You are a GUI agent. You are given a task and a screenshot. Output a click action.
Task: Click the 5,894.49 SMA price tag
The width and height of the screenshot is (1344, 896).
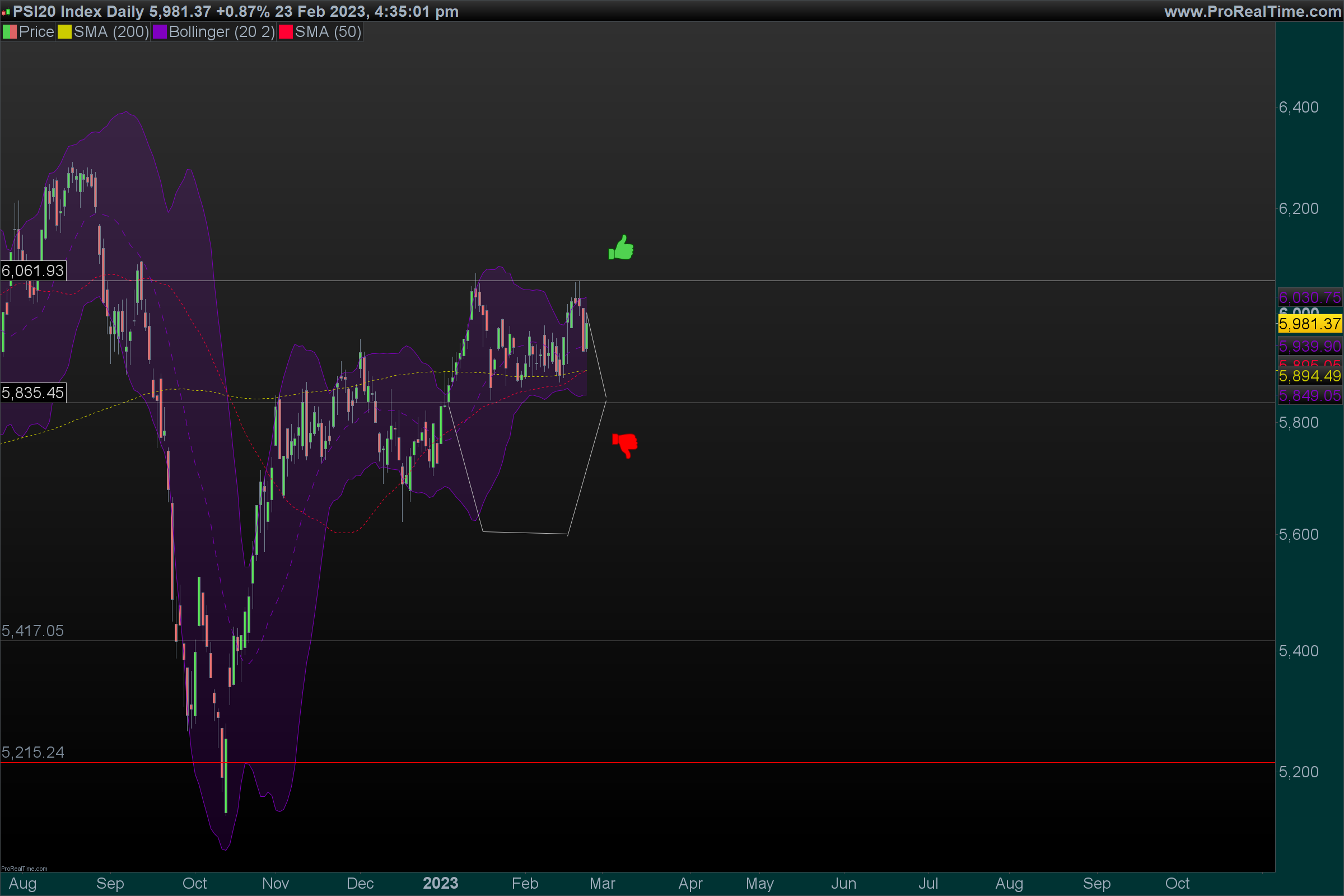pos(1309,376)
